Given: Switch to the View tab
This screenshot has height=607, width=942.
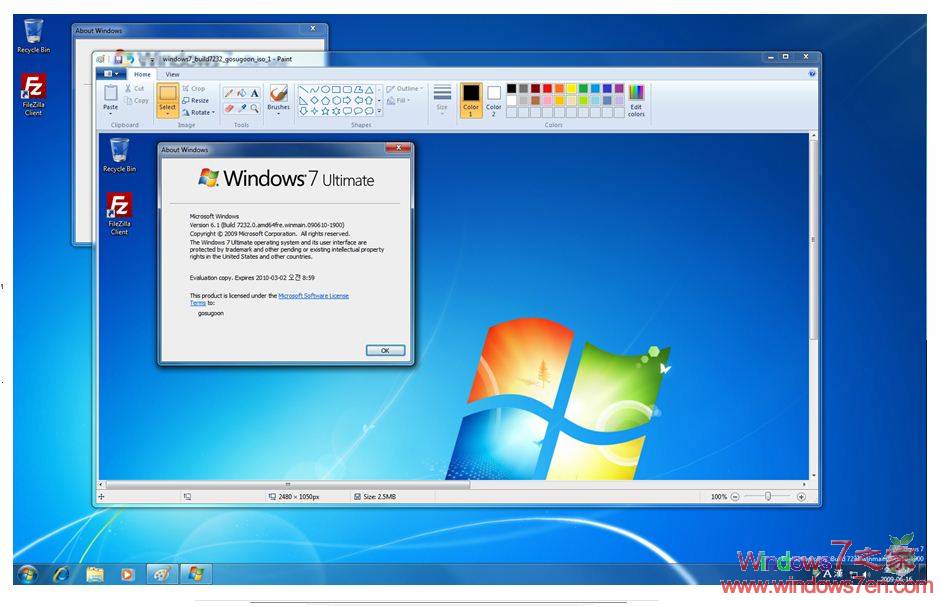Looking at the screenshot, I should tap(175, 73).
